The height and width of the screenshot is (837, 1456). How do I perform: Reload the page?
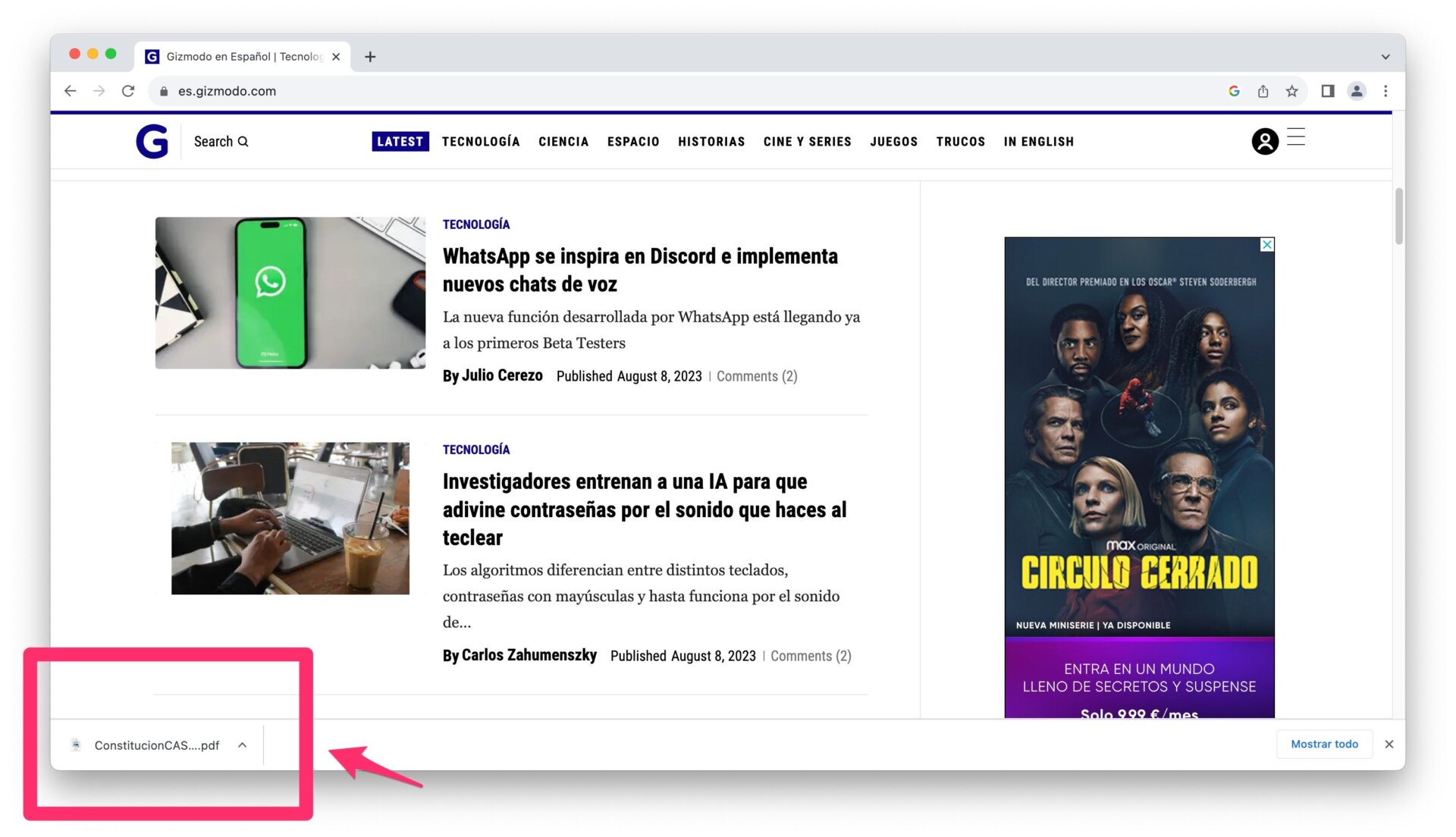click(x=128, y=91)
